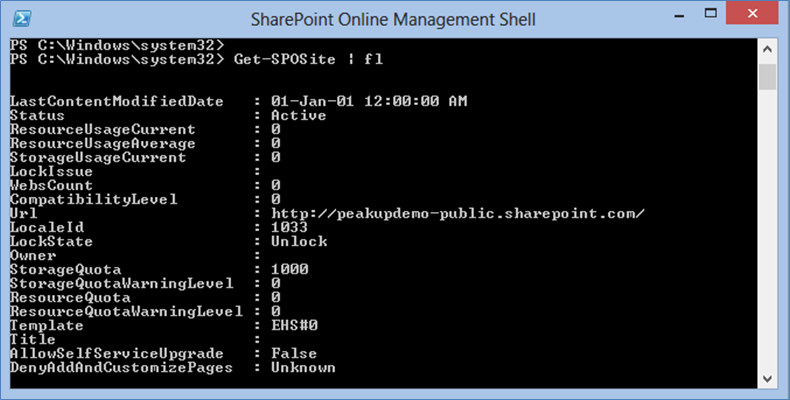Click the LockIssue label
This screenshot has width=790, height=400.
point(51,171)
